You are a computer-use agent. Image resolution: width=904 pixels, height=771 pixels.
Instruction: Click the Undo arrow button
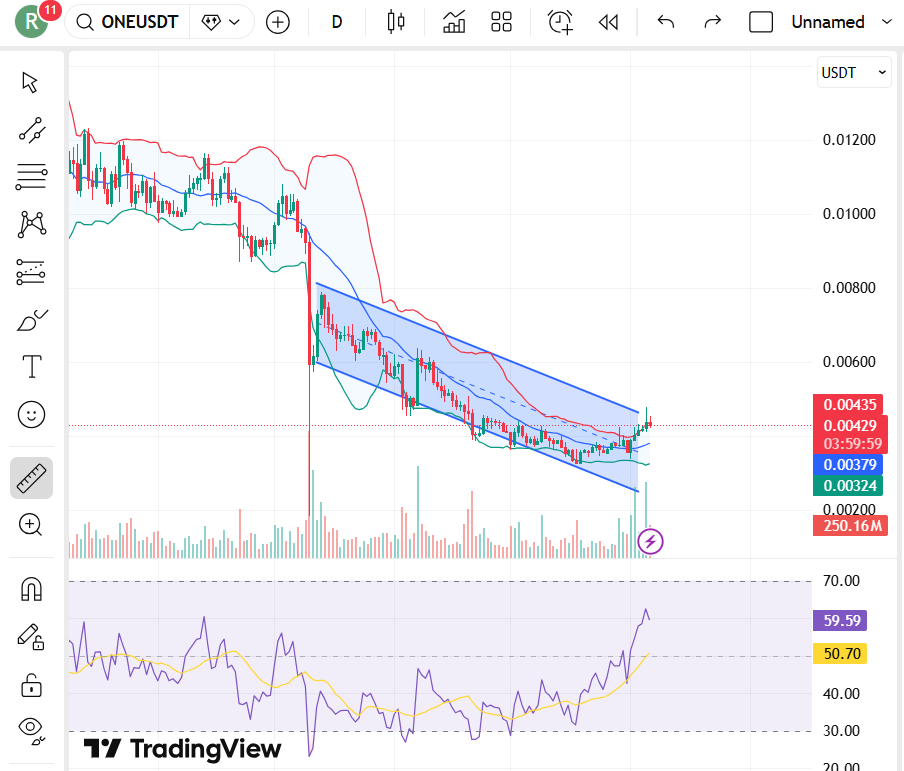[665, 21]
